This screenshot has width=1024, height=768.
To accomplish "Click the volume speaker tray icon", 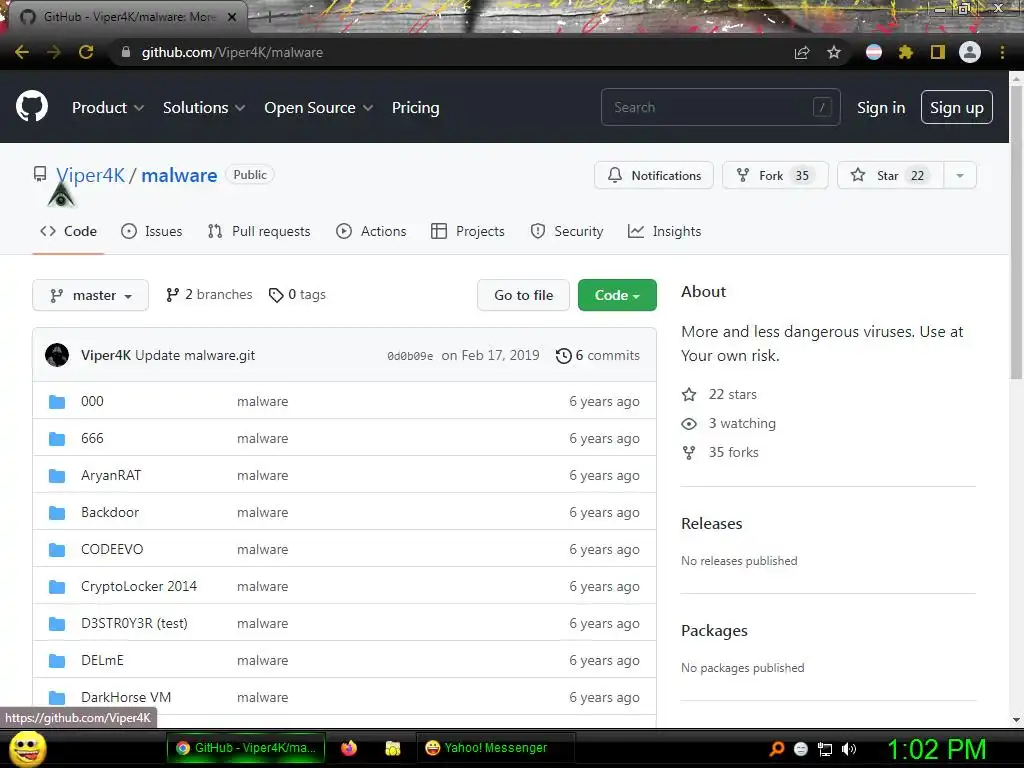I will [x=849, y=749].
